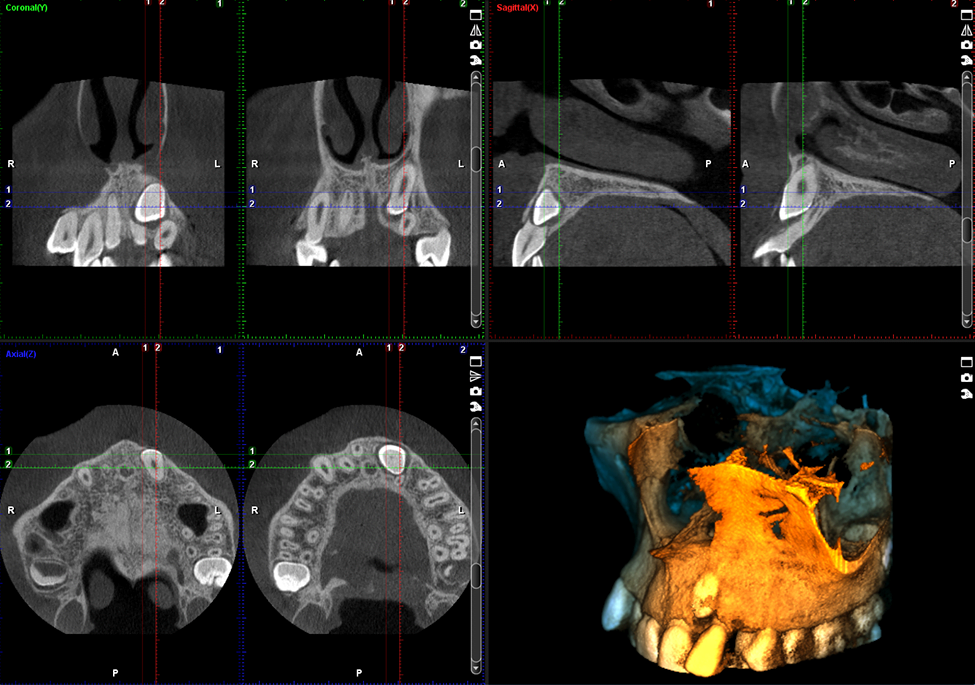Click the Coronal scrollbar down arrow
Screen dimensions: 975x685
coord(476,322)
